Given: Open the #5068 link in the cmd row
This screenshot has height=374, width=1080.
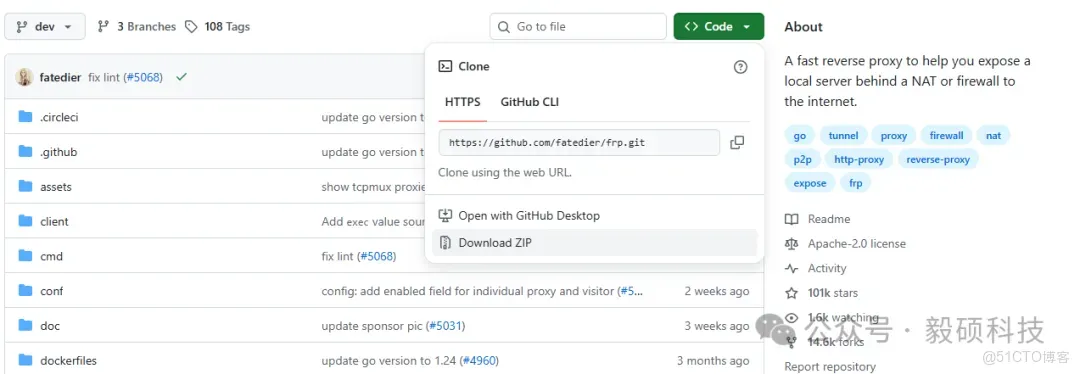Looking at the screenshot, I should tap(376, 256).
